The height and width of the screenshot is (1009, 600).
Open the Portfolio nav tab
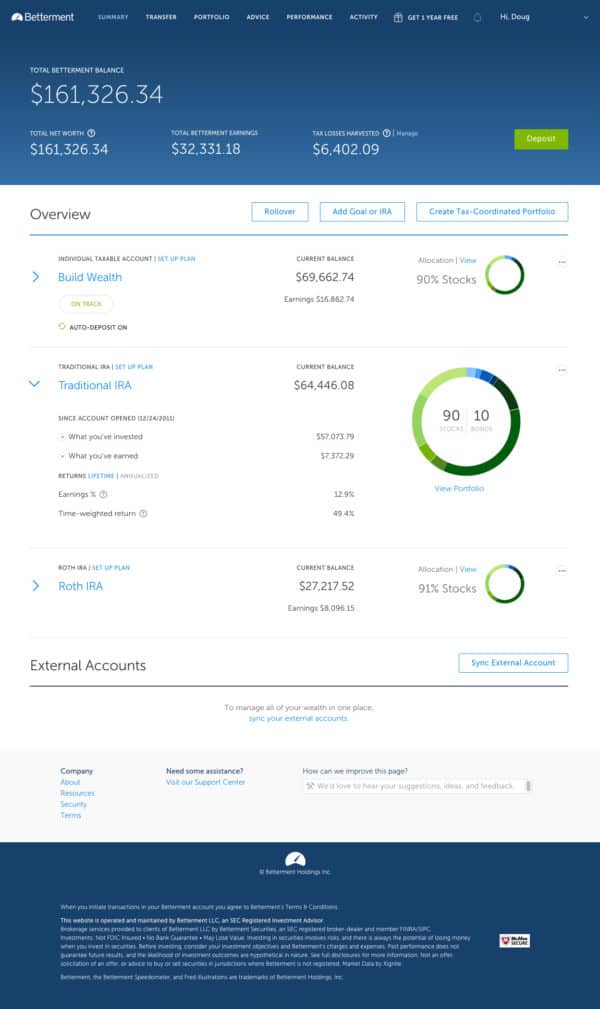[x=212, y=17]
